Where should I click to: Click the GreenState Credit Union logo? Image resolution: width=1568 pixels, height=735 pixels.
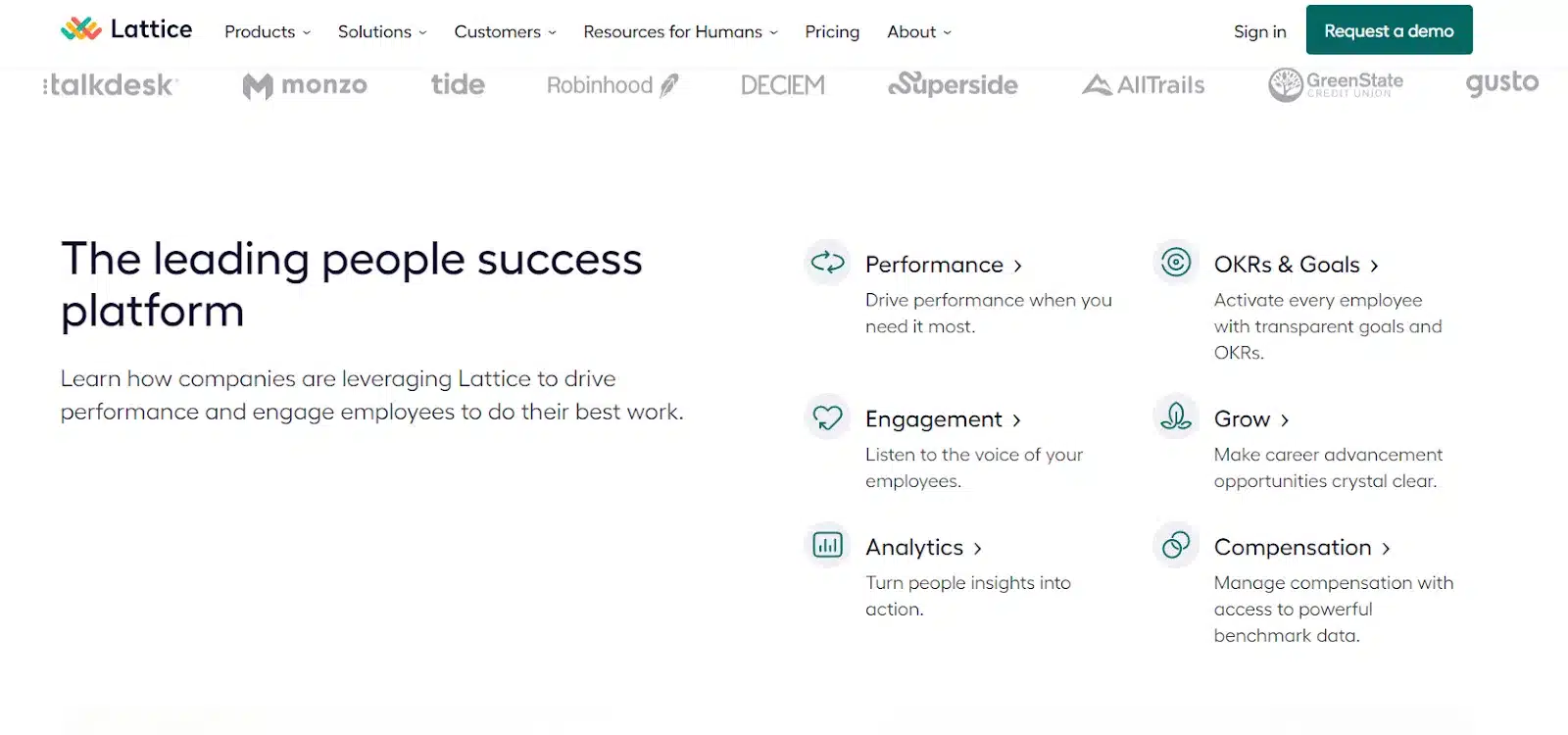pyautogui.click(x=1336, y=84)
